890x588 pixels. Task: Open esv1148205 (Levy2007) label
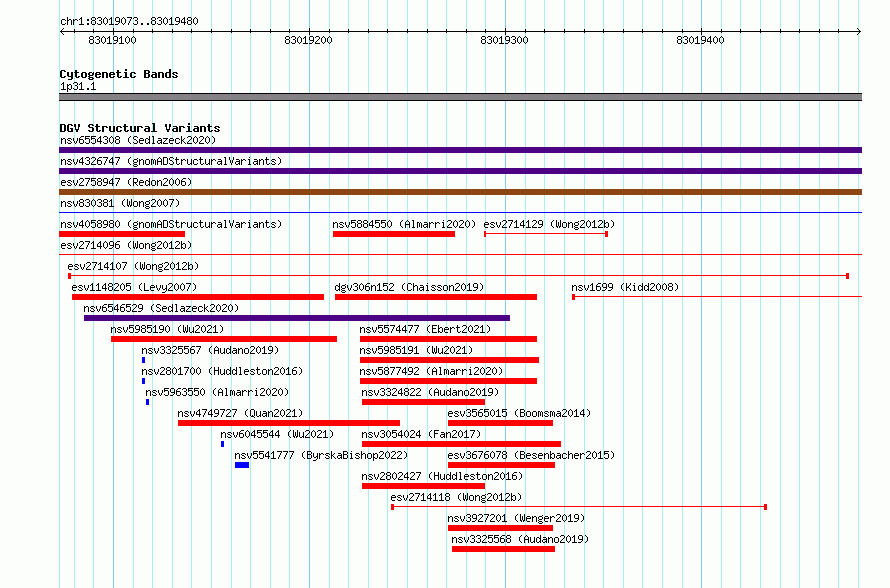pyautogui.click(x=135, y=287)
